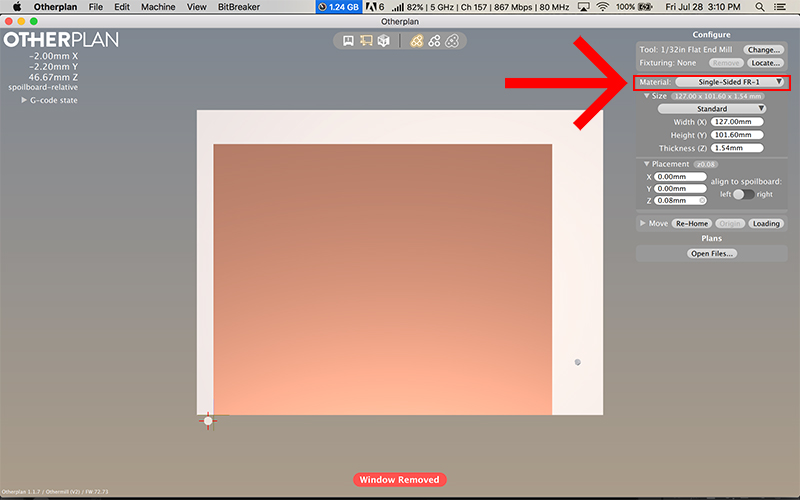Image resolution: width=800 pixels, height=500 pixels.
Task: Switch to the 3D cube view
Action: click(384, 41)
